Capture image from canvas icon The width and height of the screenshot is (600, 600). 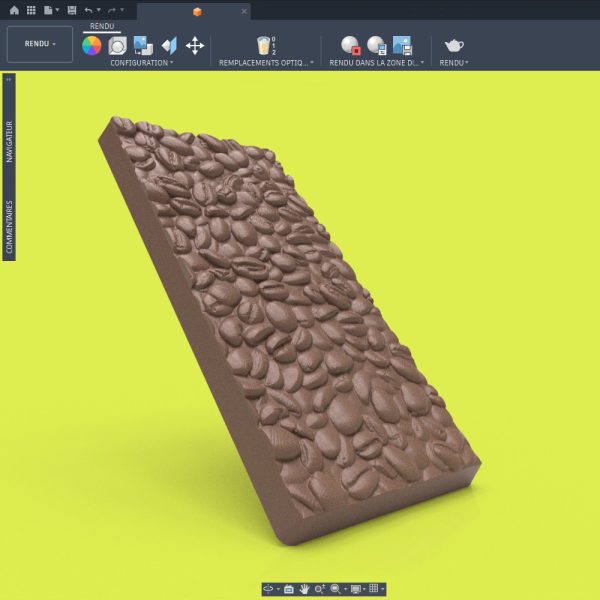click(x=403, y=46)
